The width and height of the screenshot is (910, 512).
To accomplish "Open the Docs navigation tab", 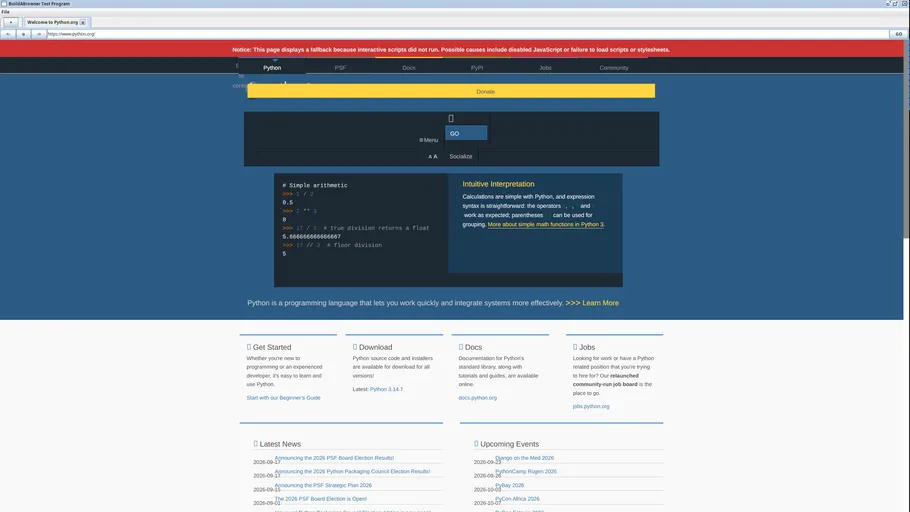I will pos(409,67).
